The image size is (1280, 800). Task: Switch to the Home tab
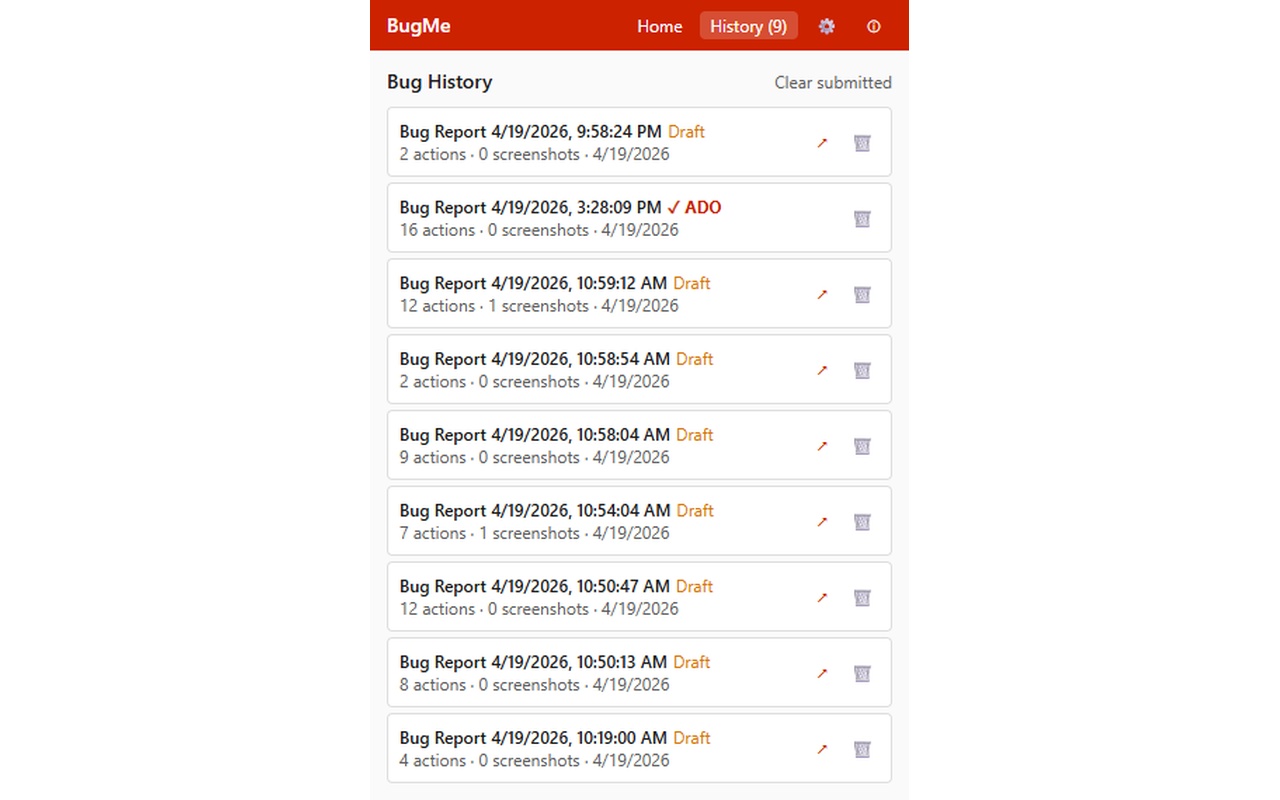(659, 26)
